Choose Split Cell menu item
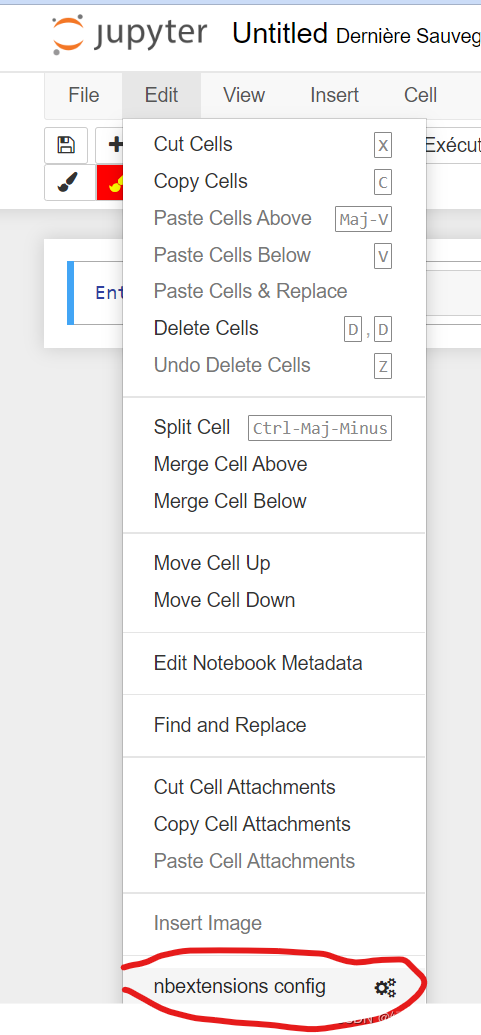This screenshot has height=1035, width=481. (274, 427)
